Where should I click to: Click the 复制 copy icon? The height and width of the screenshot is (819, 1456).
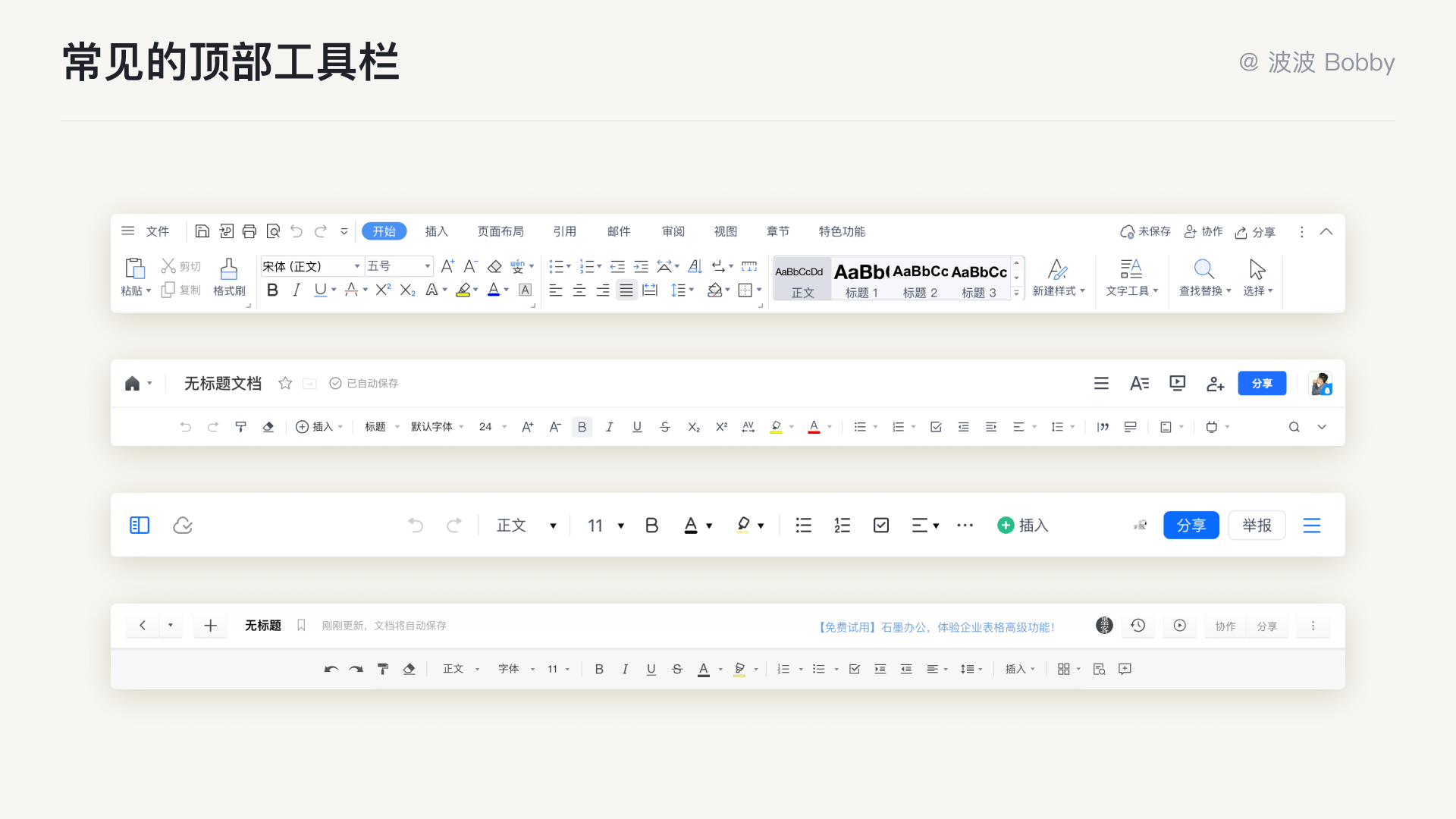[x=168, y=290]
